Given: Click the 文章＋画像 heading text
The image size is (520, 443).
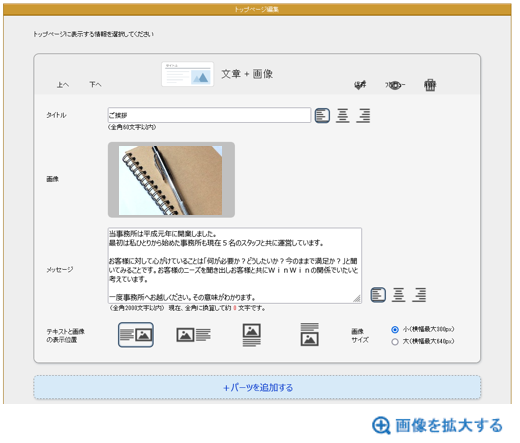Looking at the screenshot, I should 247,74.
